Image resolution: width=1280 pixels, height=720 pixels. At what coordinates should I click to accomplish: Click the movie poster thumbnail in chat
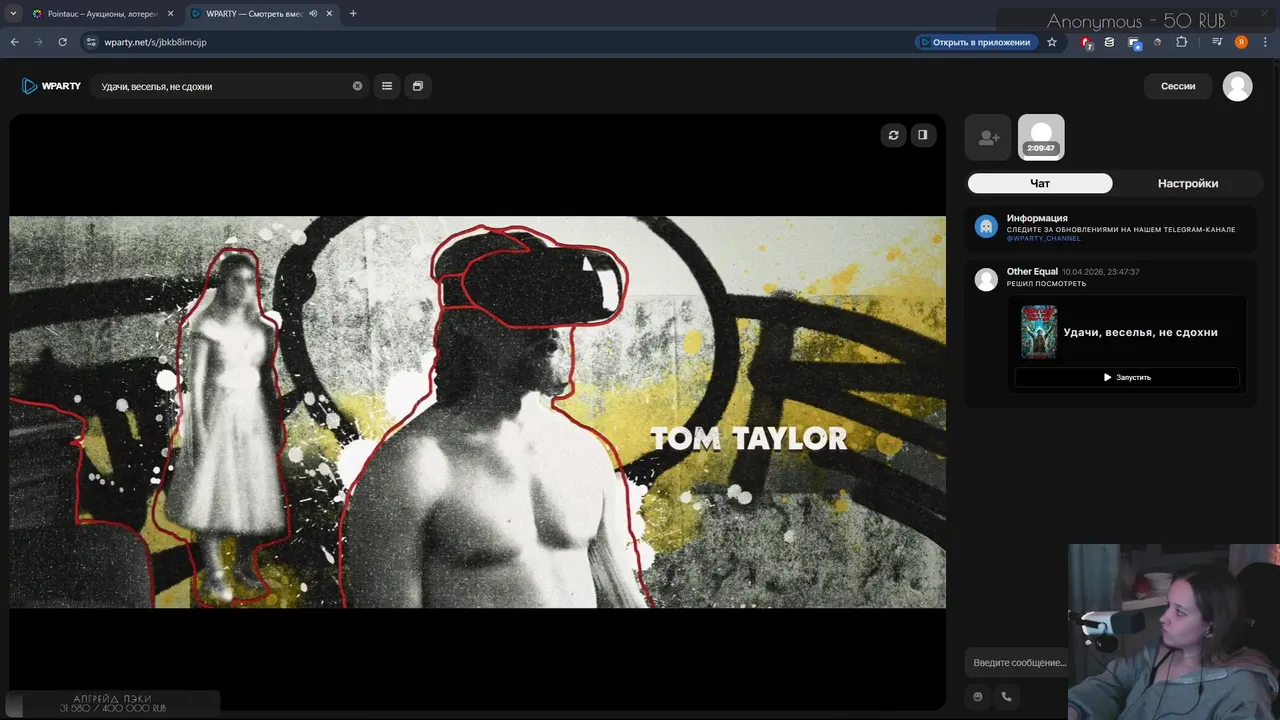pyautogui.click(x=1038, y=332)
